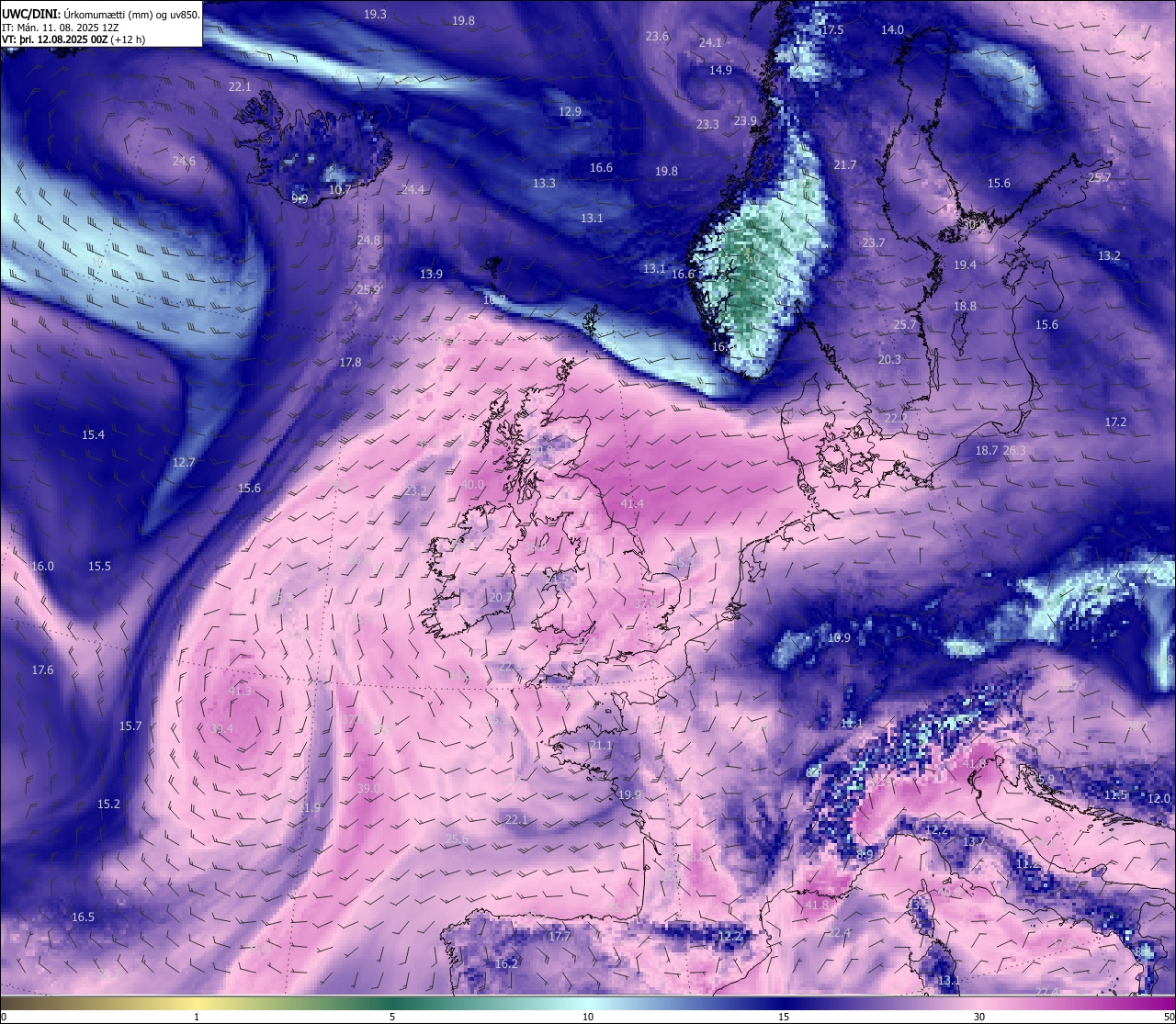Click the 18.8 value near the Estonian coast
The image size is (1176, 1024).
point(965,306)
